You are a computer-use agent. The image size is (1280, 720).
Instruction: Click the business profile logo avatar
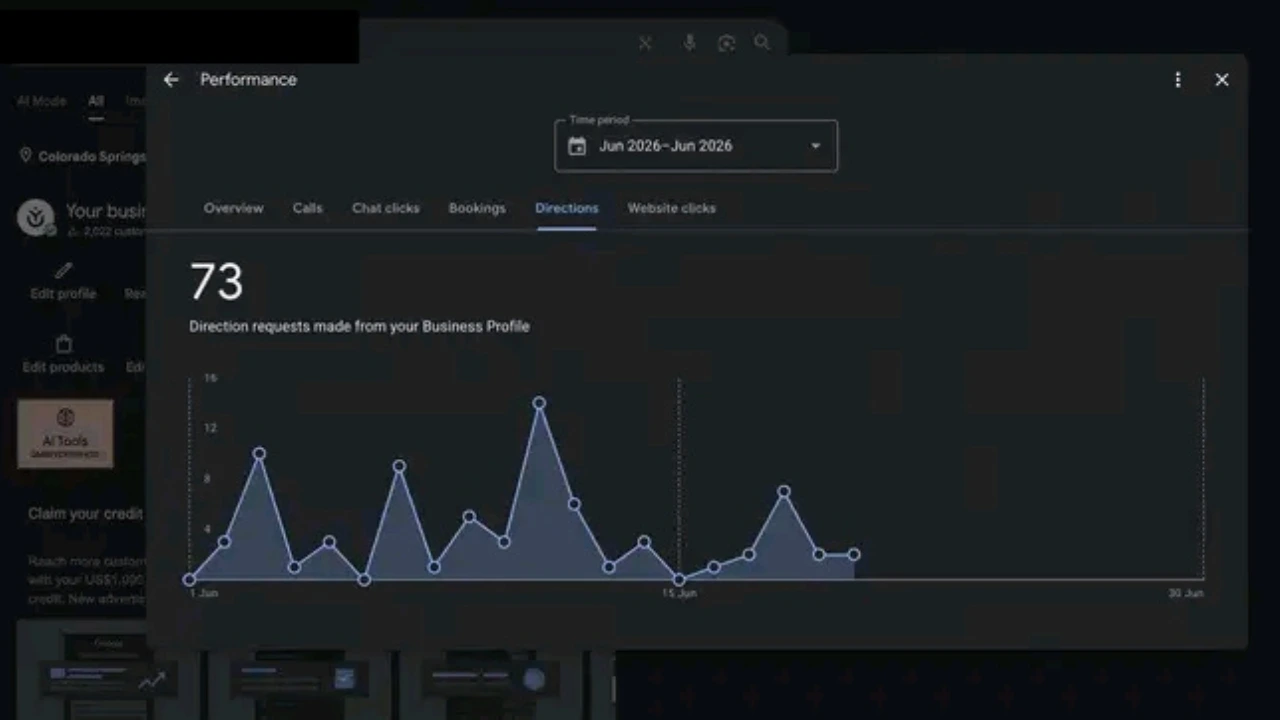[x=38, y=216]
